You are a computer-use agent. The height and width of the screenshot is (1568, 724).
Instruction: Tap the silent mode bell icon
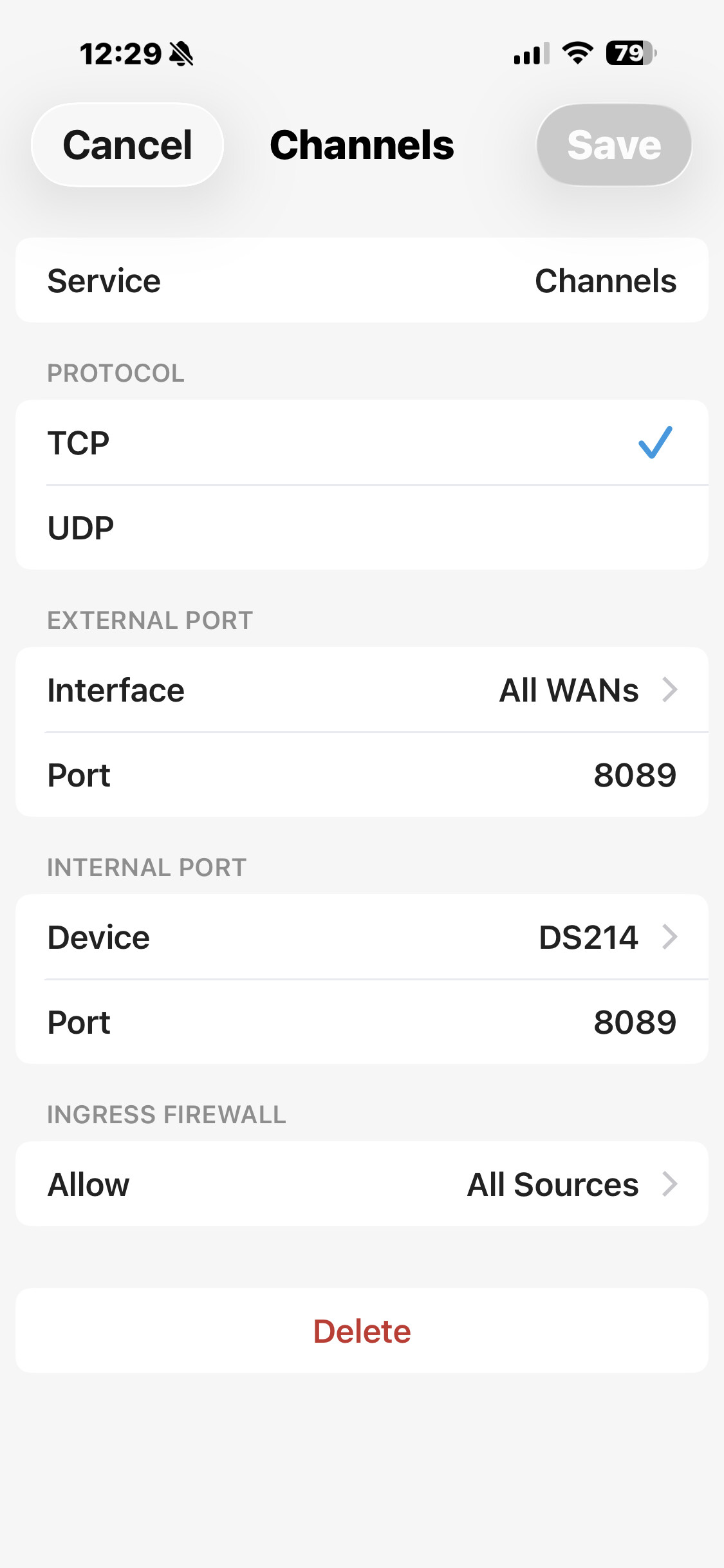181,54
